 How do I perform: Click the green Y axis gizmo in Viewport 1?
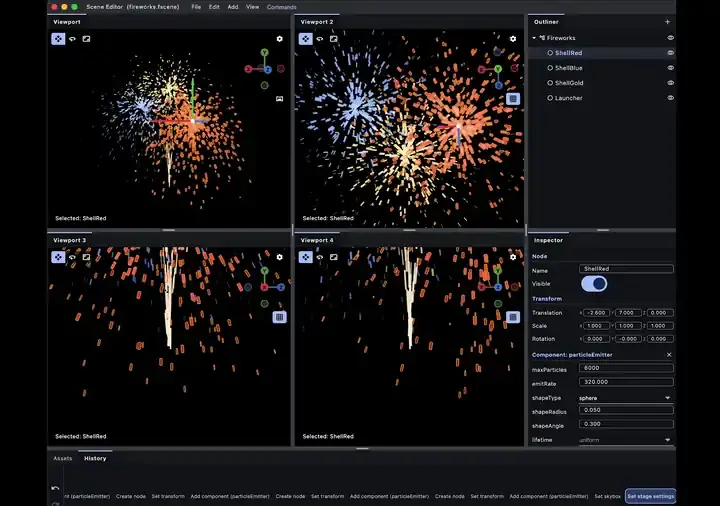point(264,52)
